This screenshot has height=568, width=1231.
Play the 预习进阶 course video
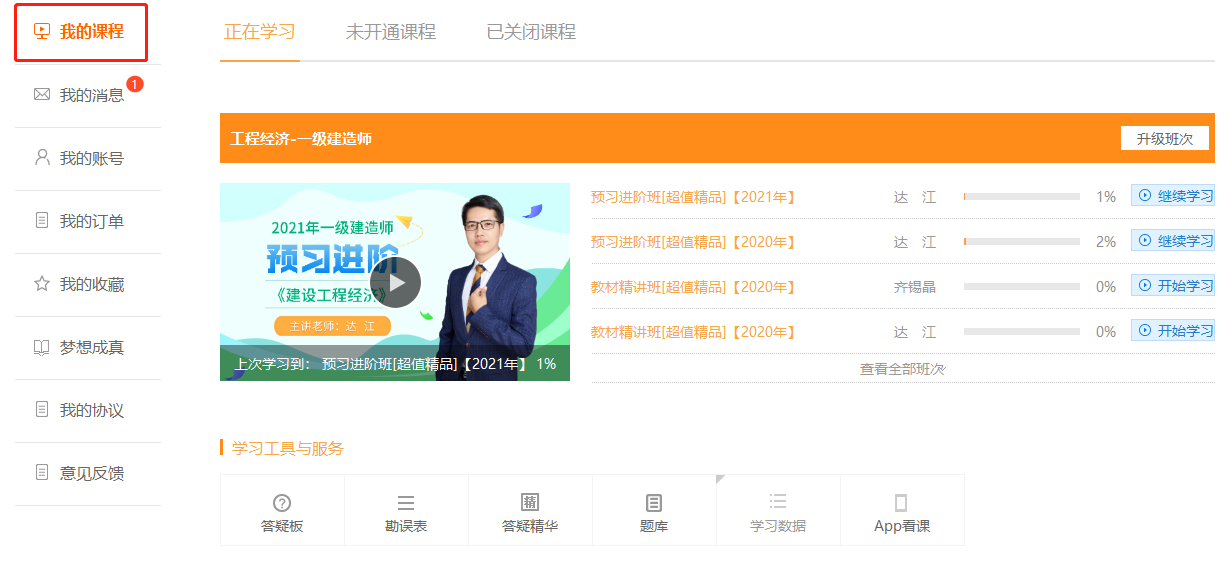395,282
